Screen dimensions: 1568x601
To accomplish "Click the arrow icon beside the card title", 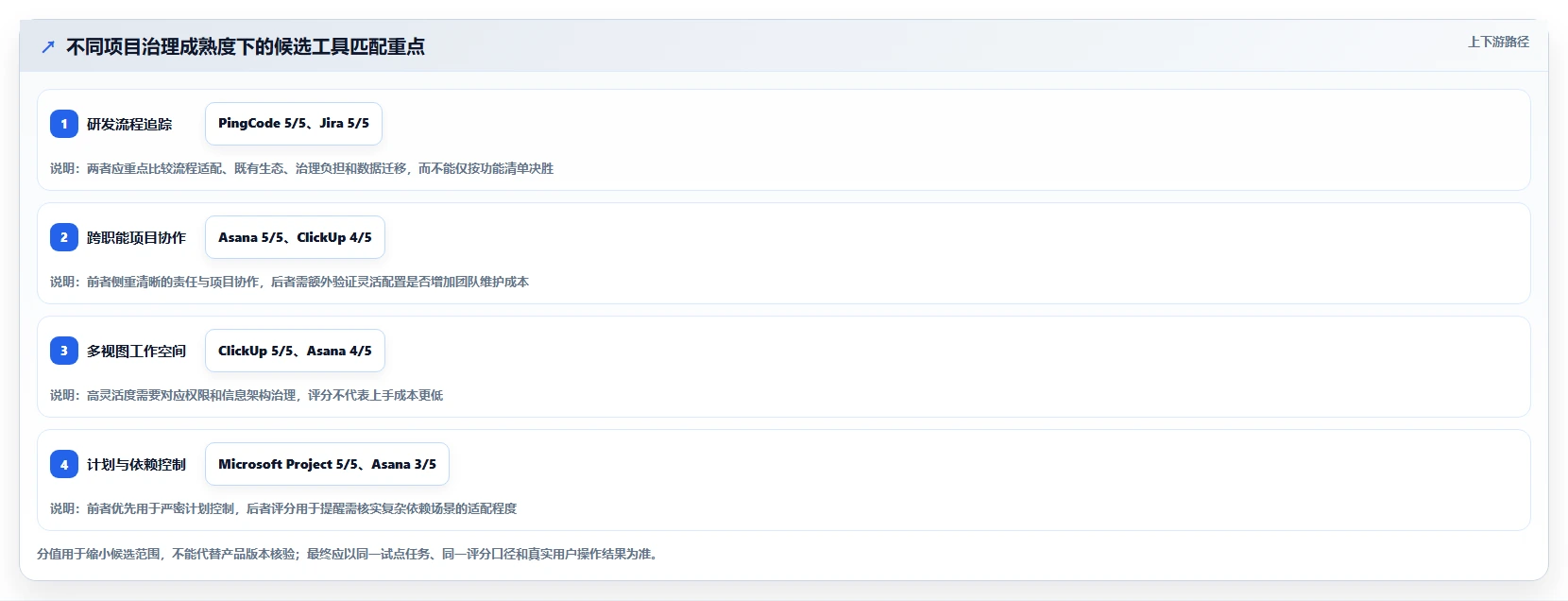I will 48,46.
